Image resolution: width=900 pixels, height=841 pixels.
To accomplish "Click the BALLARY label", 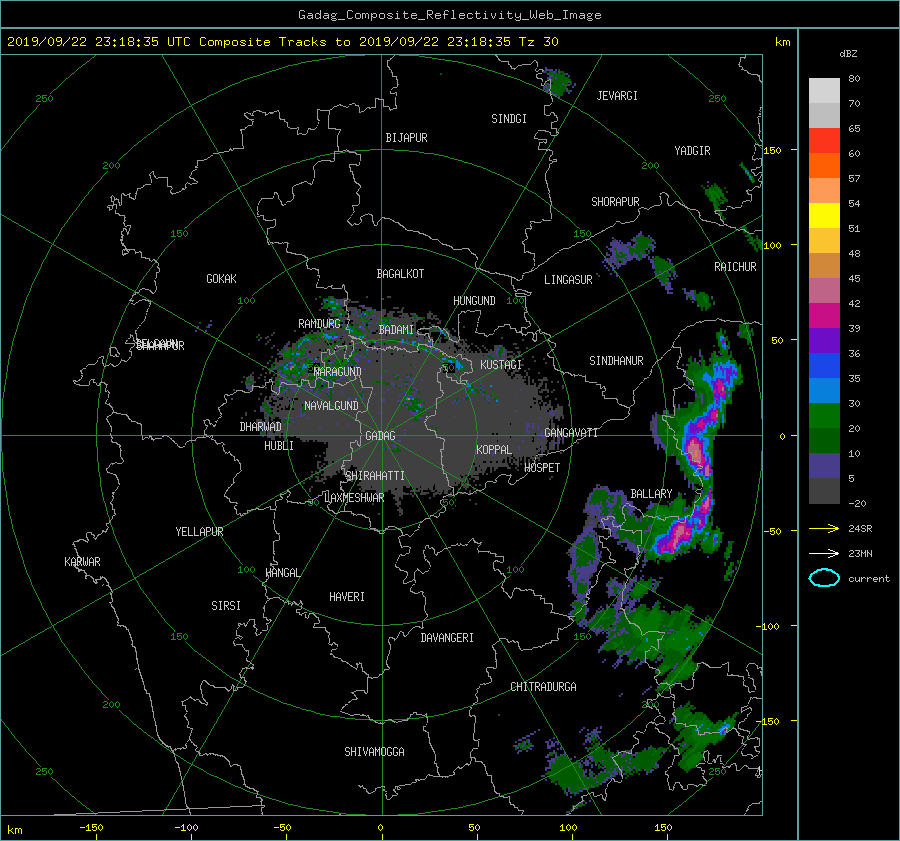I will click(651, 494).
